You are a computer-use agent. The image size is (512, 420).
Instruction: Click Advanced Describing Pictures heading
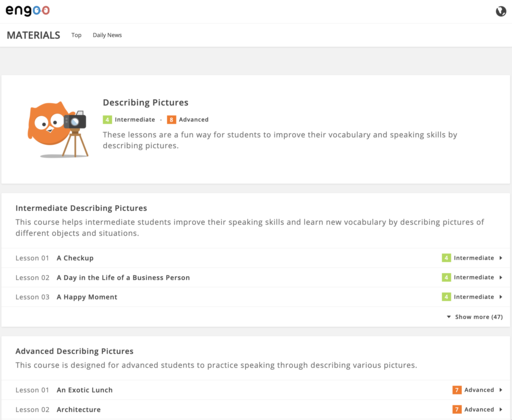coord(74,351)
